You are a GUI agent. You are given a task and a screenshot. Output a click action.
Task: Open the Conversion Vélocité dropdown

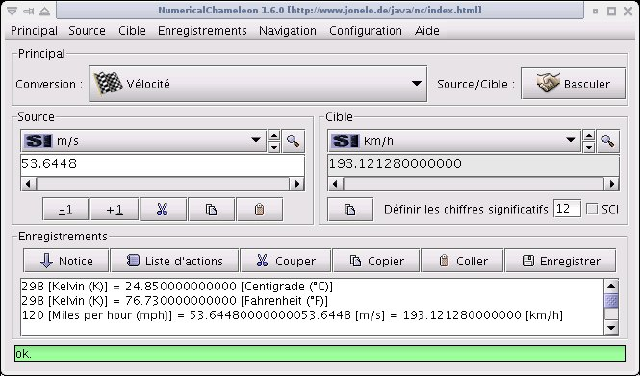pyautogui.click(x=258, y=84)
